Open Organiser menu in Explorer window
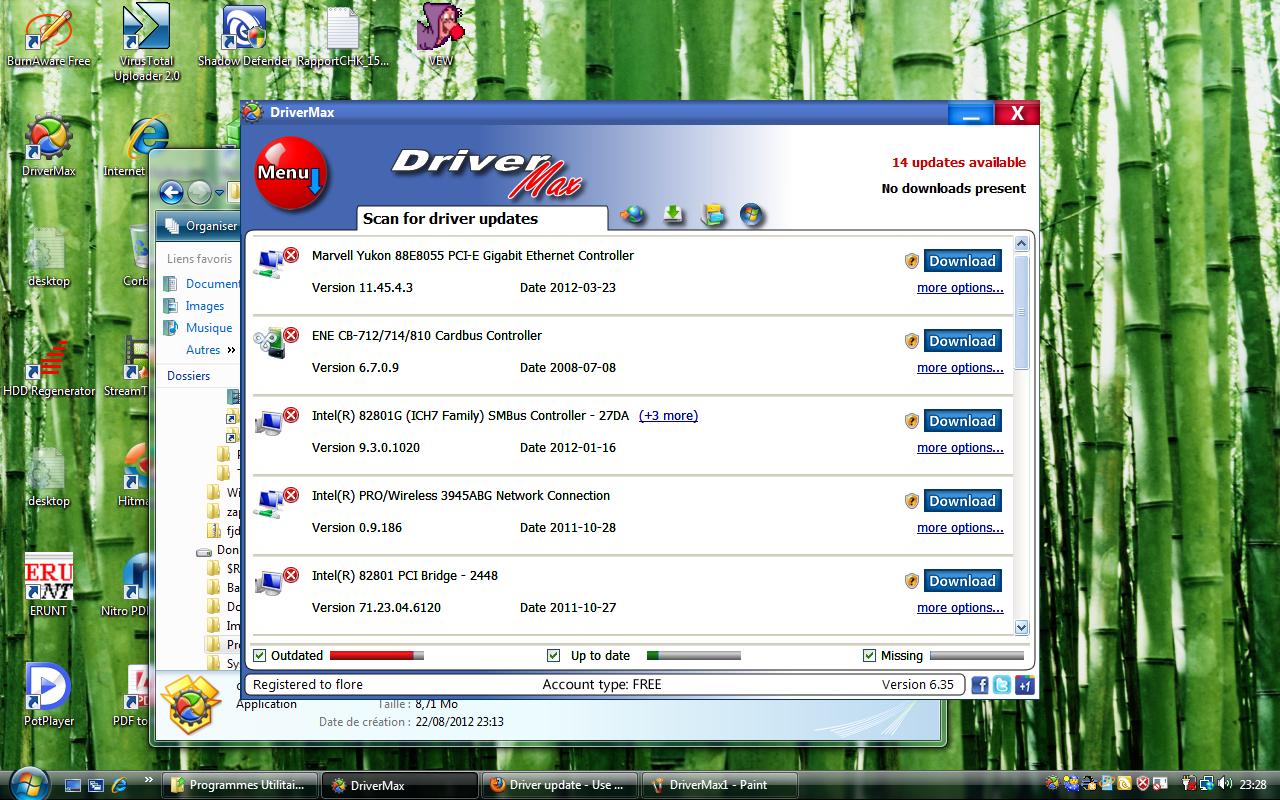1280x800 pixels. (x=201, y=226)
